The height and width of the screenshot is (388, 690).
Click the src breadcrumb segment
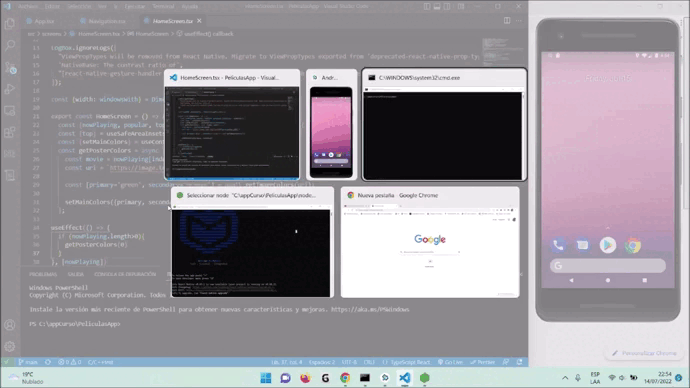(31, 34)
